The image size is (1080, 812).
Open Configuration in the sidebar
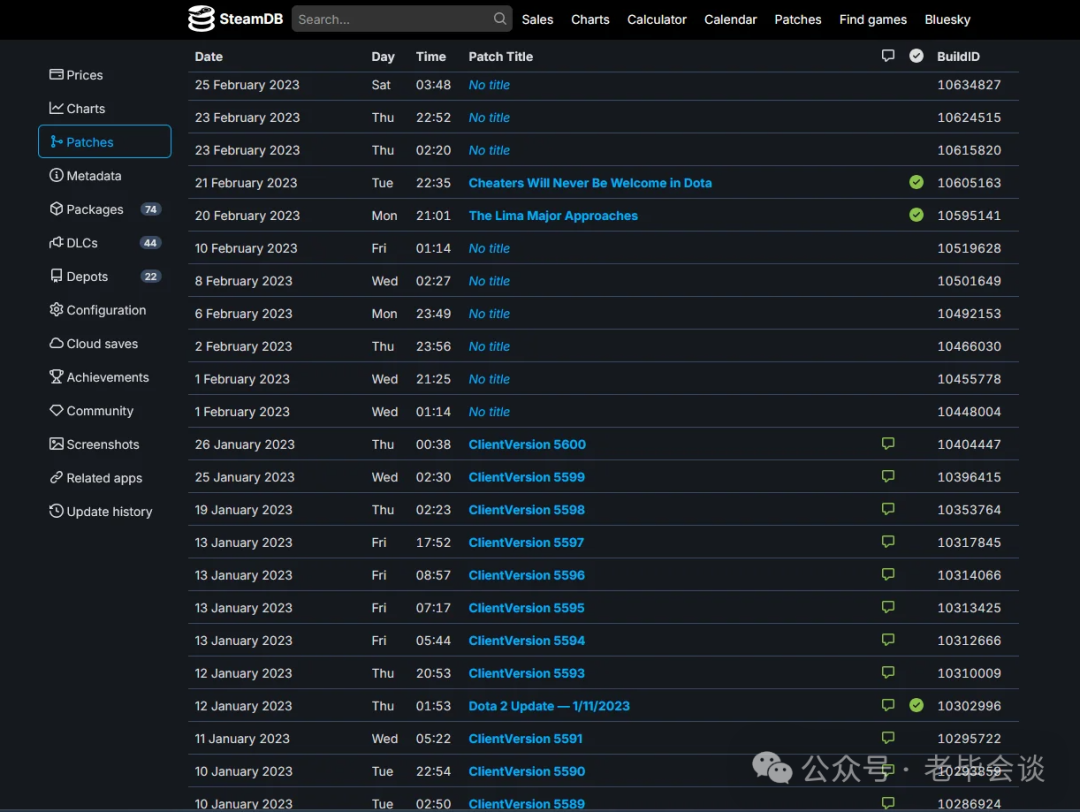98,310
